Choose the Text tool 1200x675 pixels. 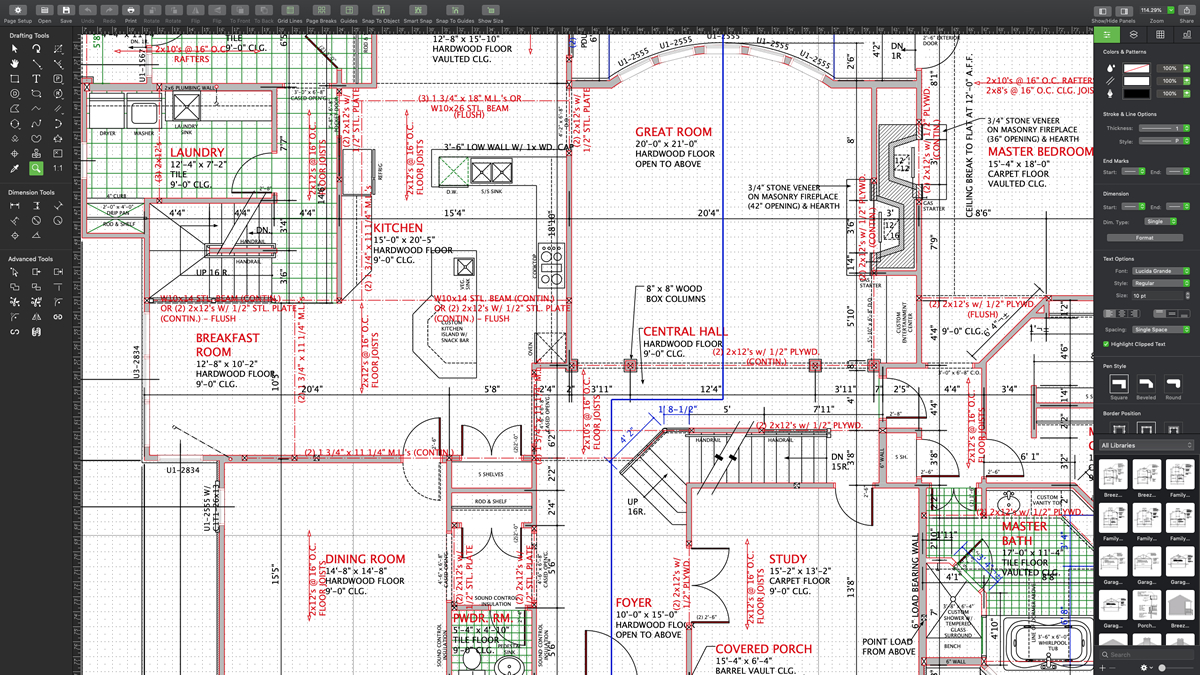click(x=37, y=78)
